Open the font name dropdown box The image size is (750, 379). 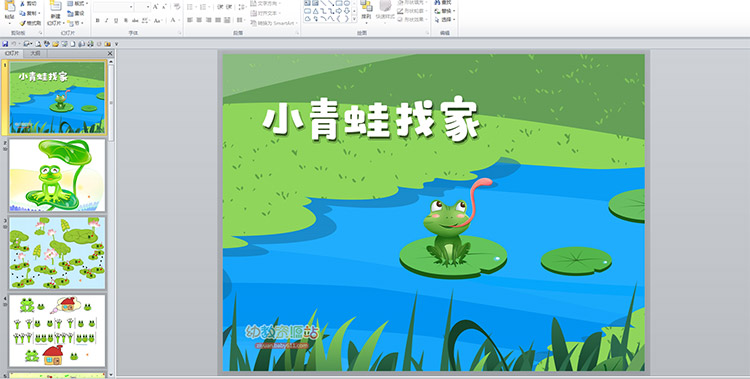coord(114,7)
